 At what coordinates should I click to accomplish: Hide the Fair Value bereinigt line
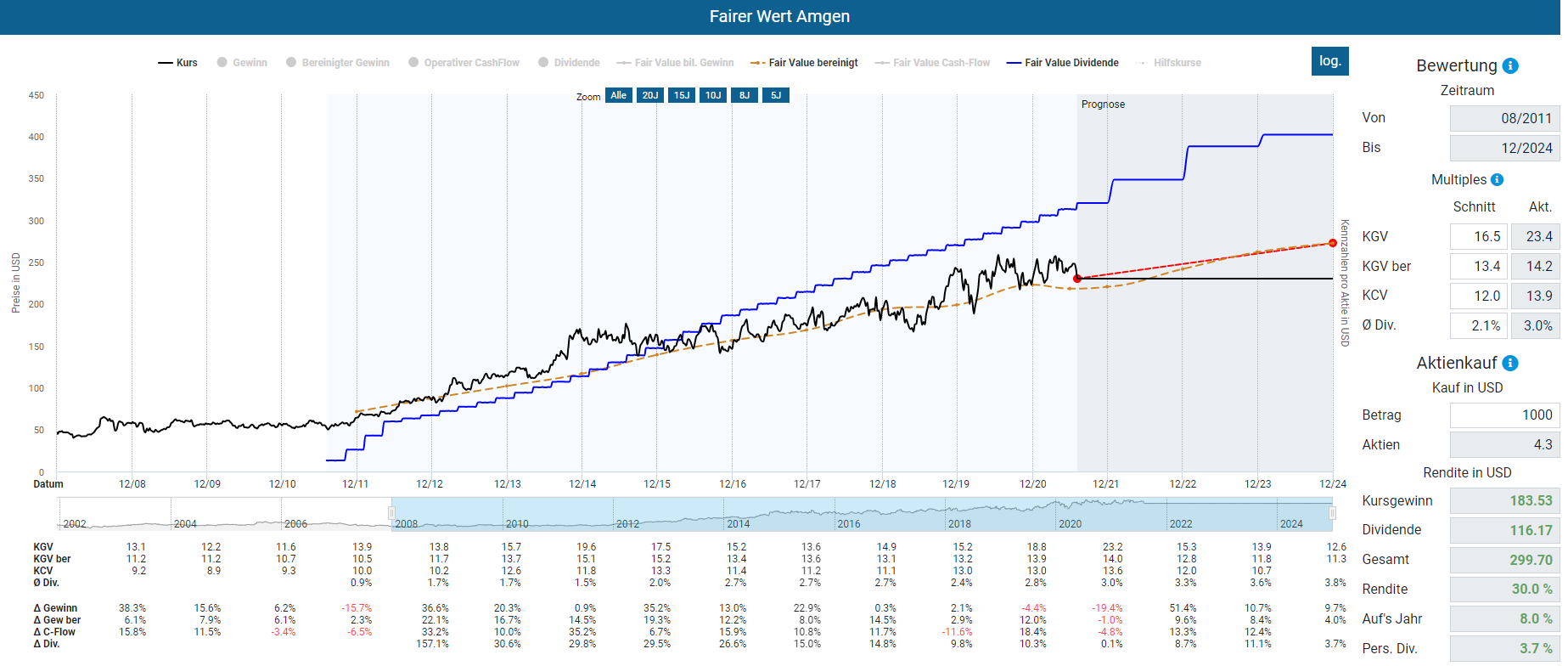click(x=804, y=63)
